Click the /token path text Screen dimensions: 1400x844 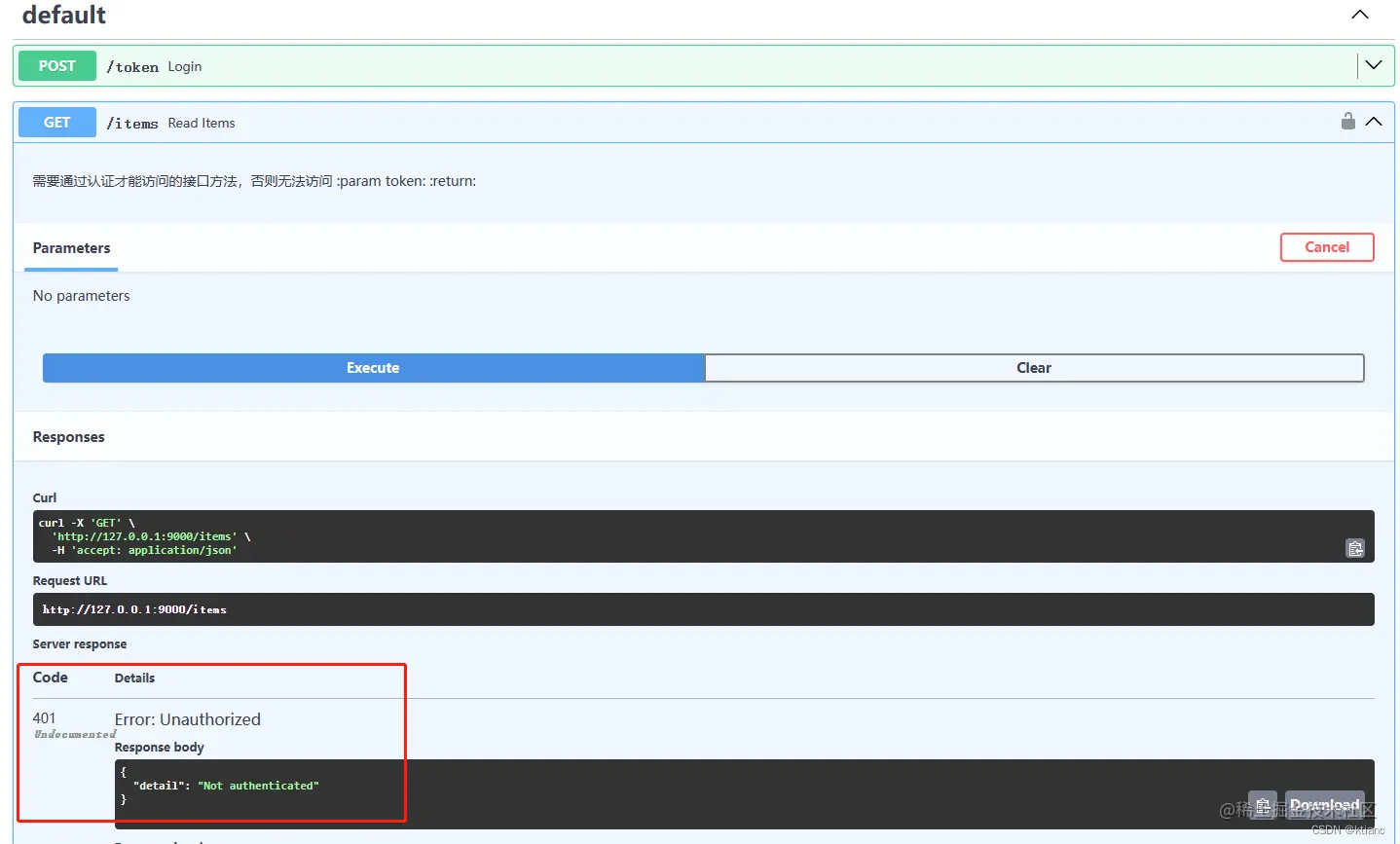pyautogui.click(x=132, y=67)
